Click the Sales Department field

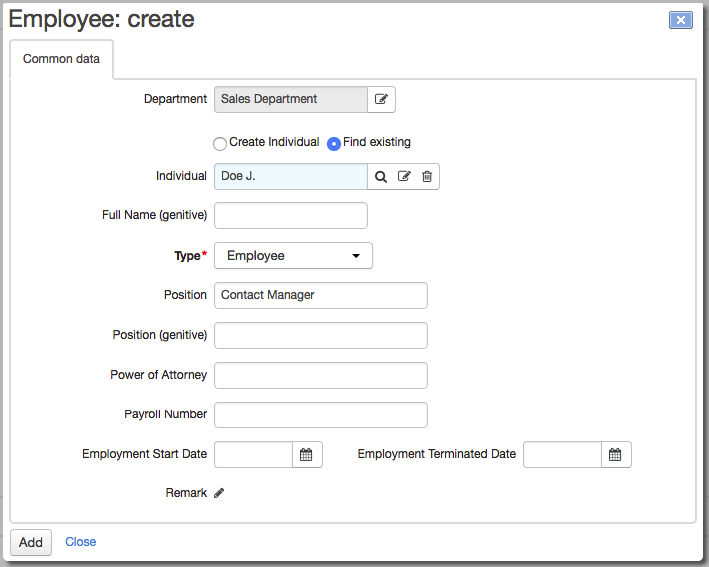[x=291, y=99]
